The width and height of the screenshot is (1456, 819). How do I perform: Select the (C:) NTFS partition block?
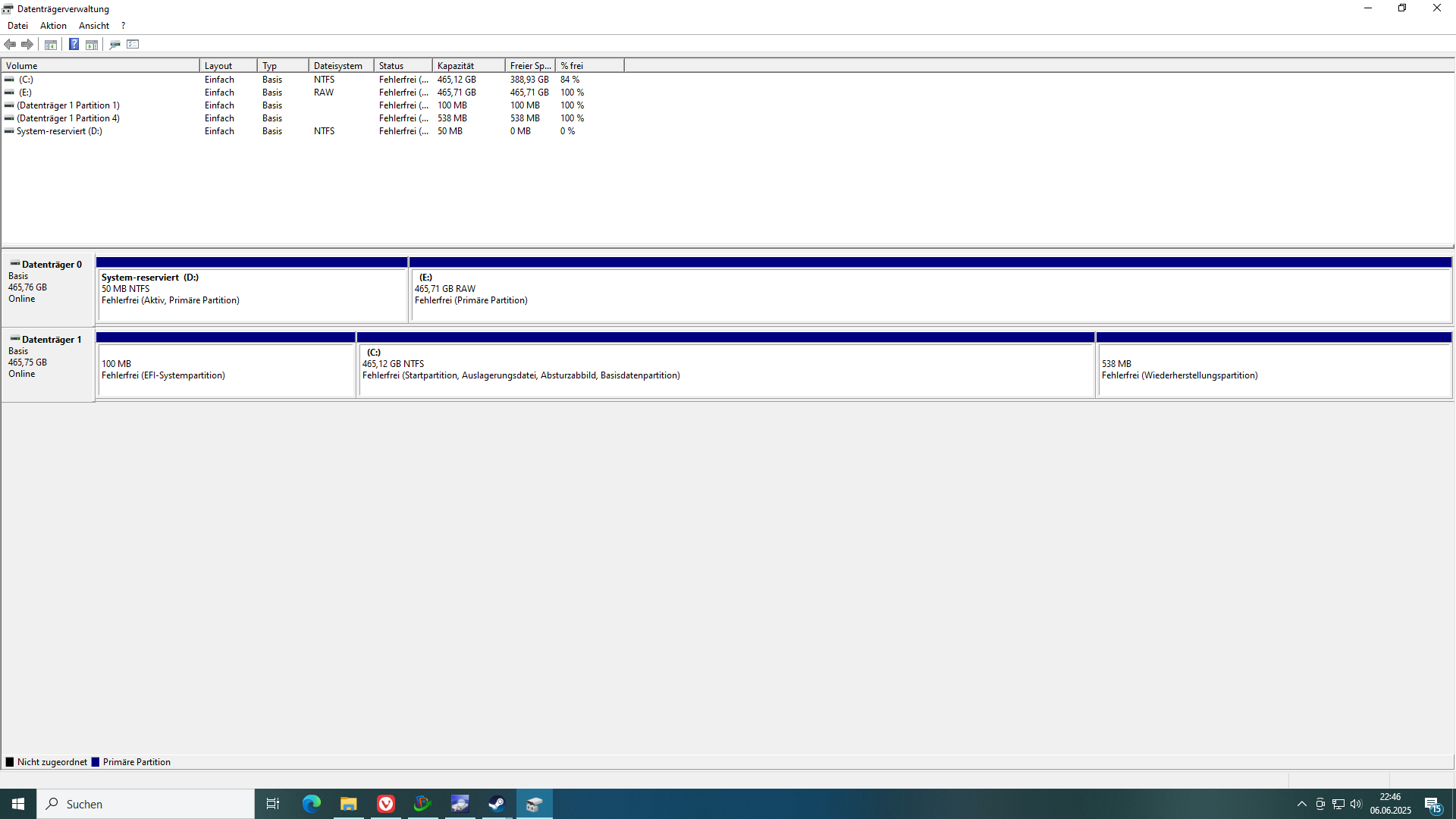[726, 371]
